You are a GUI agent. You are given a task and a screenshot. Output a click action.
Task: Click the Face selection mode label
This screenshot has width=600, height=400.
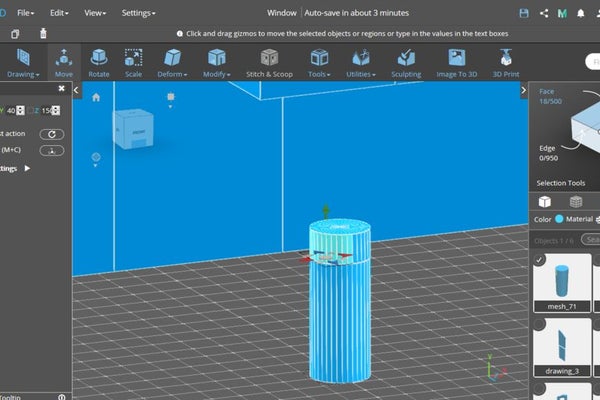(x=545, y=92)
